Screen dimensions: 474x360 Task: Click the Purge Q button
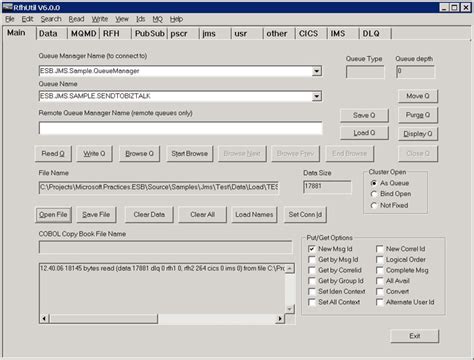coord(418,115)
